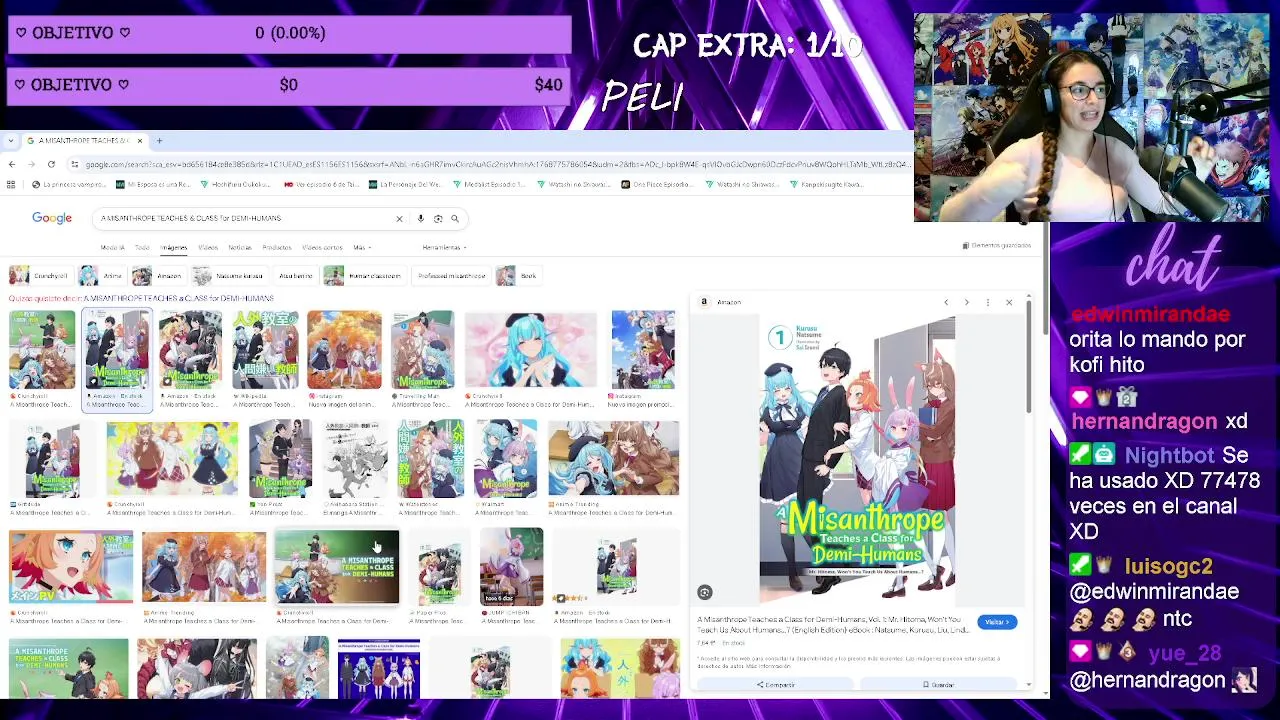This screenshot has height=720, width=1280.
Task: Expand the Herramientas dropdown
Action: [x=444, y=247]
